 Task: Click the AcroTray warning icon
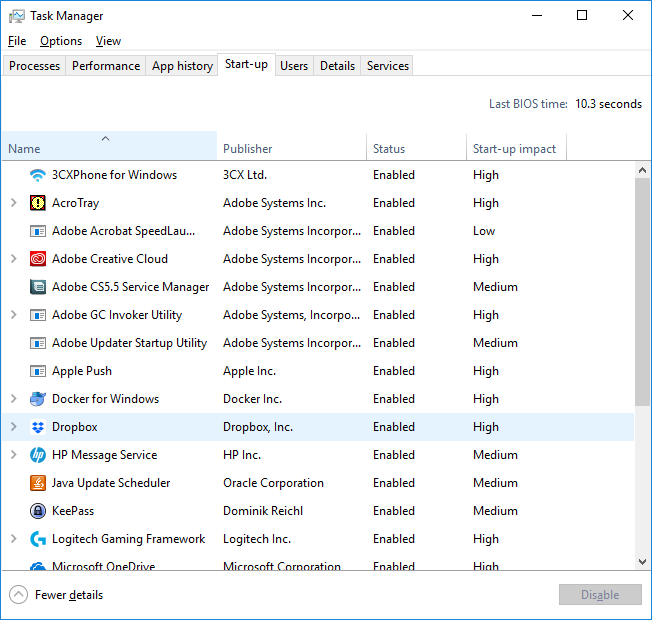(x=38, y=203)
